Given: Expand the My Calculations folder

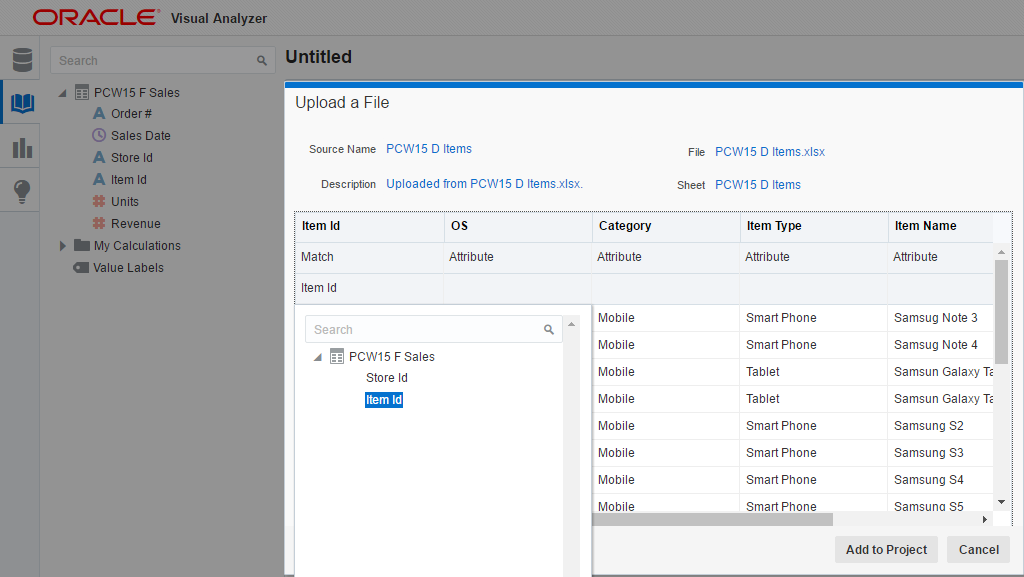Looking at the screenshot, I should click(x=63, y=245).
